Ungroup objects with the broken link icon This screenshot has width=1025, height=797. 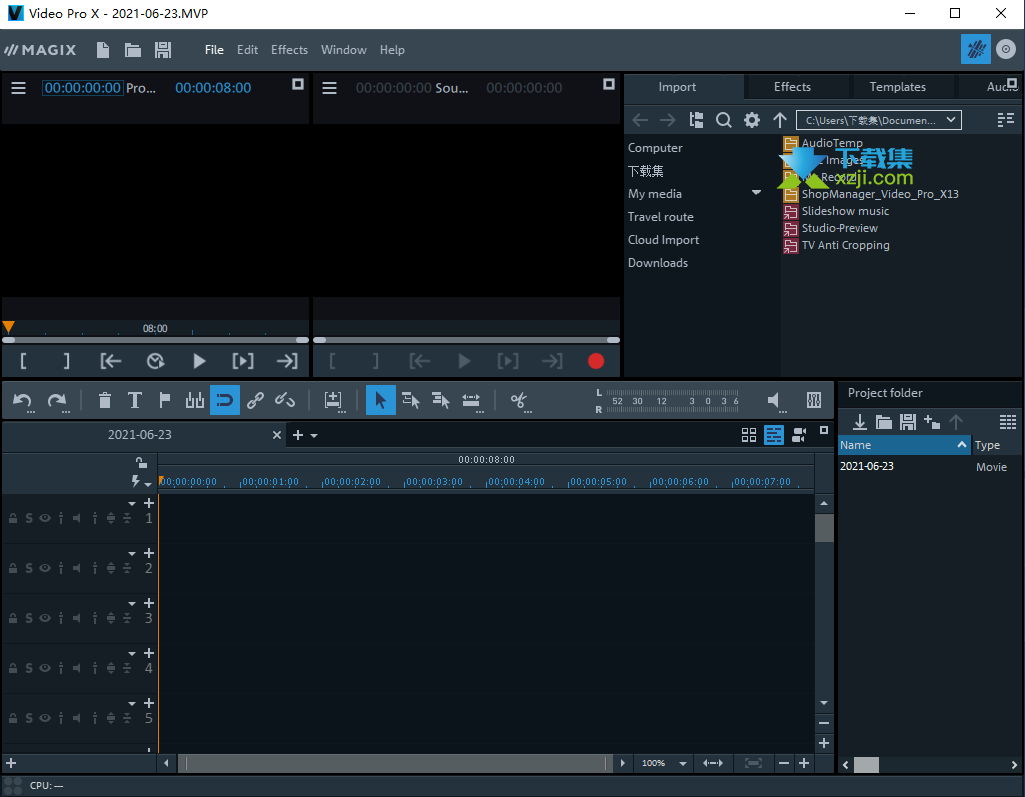(285, 400)
